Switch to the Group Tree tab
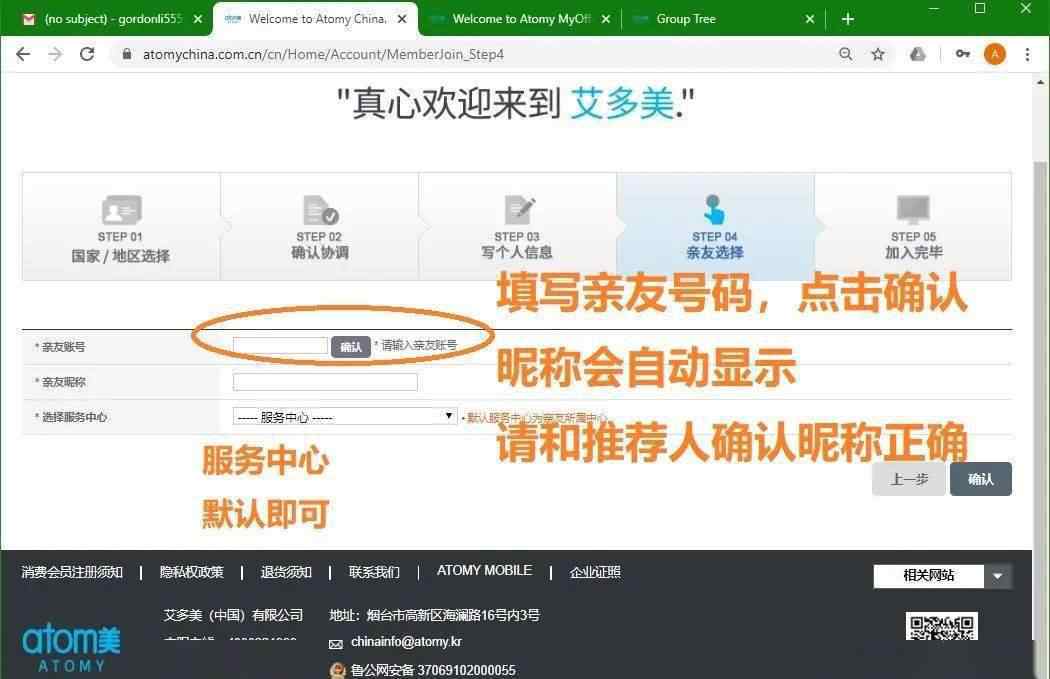 [x=723, y=19]
